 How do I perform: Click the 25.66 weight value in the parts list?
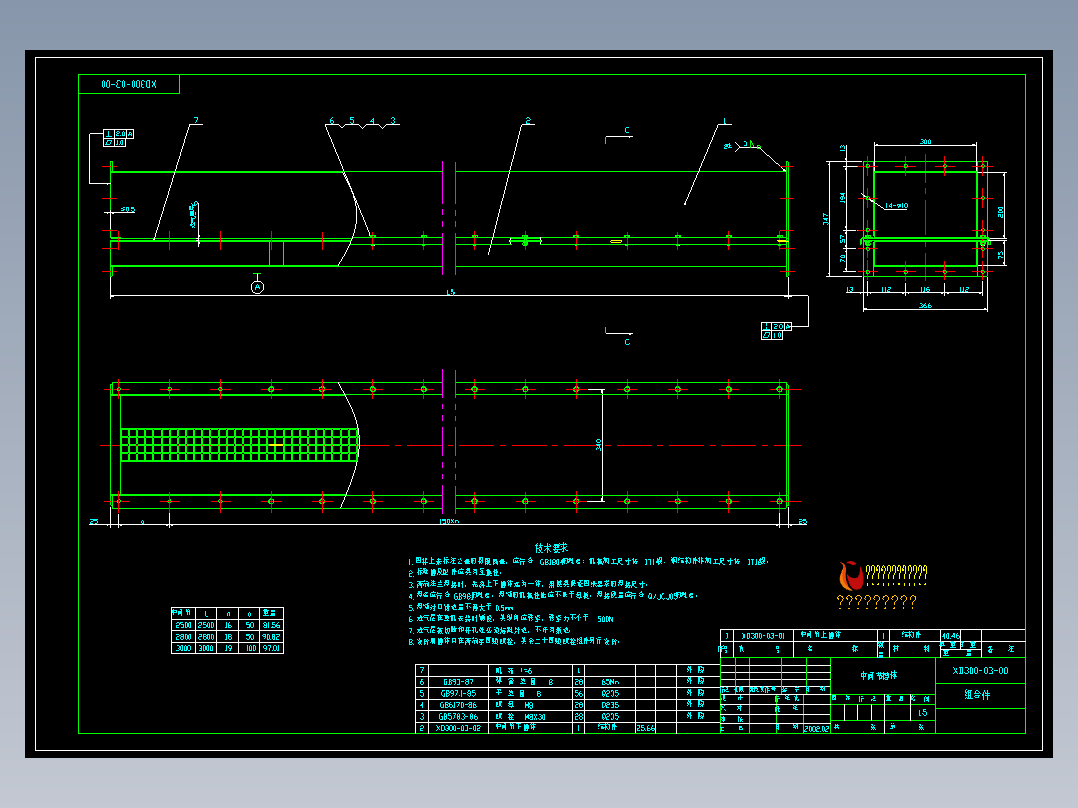tap(646, 728)
